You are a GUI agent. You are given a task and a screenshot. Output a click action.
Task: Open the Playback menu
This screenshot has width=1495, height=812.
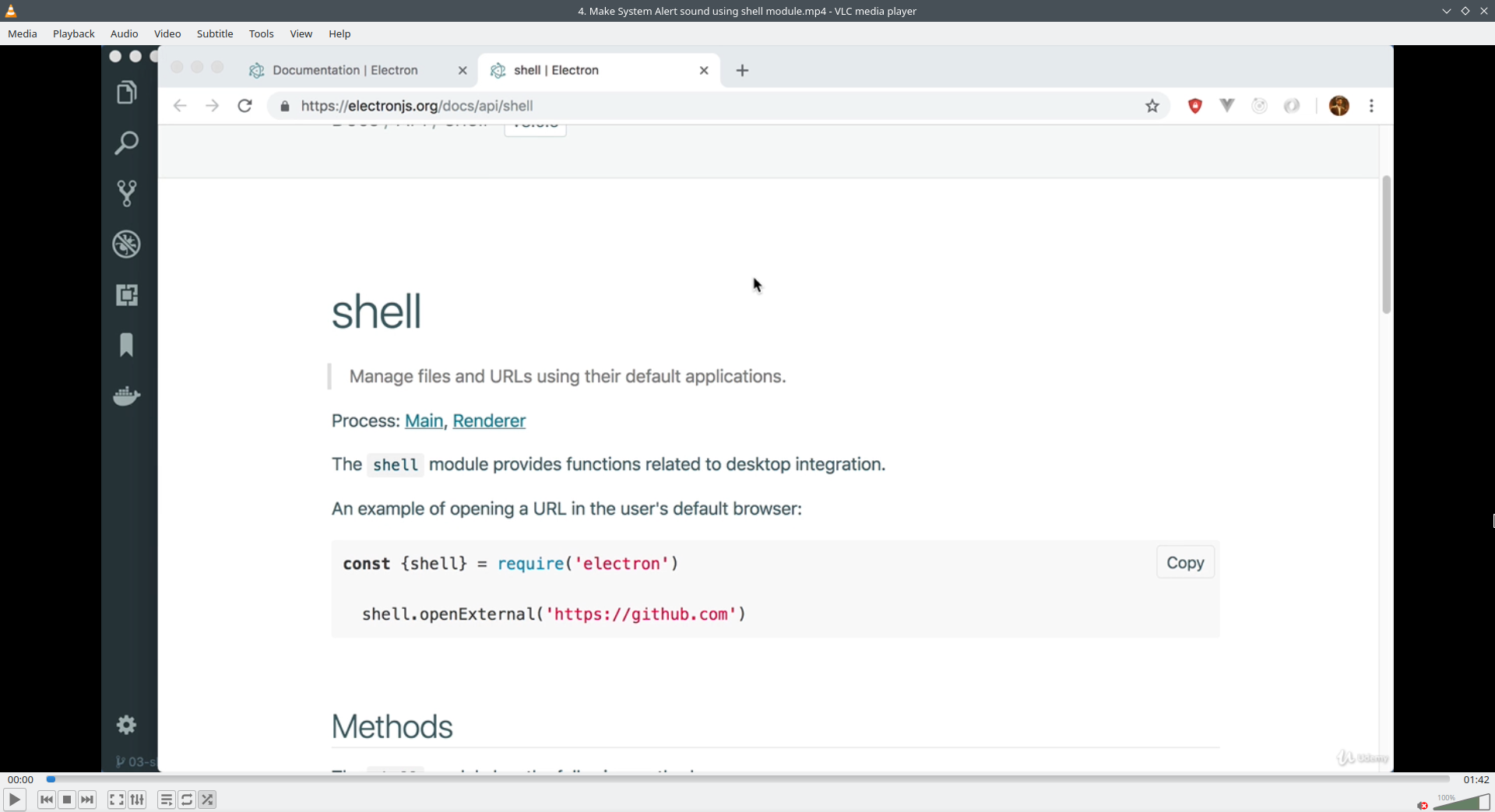(74, 33)
